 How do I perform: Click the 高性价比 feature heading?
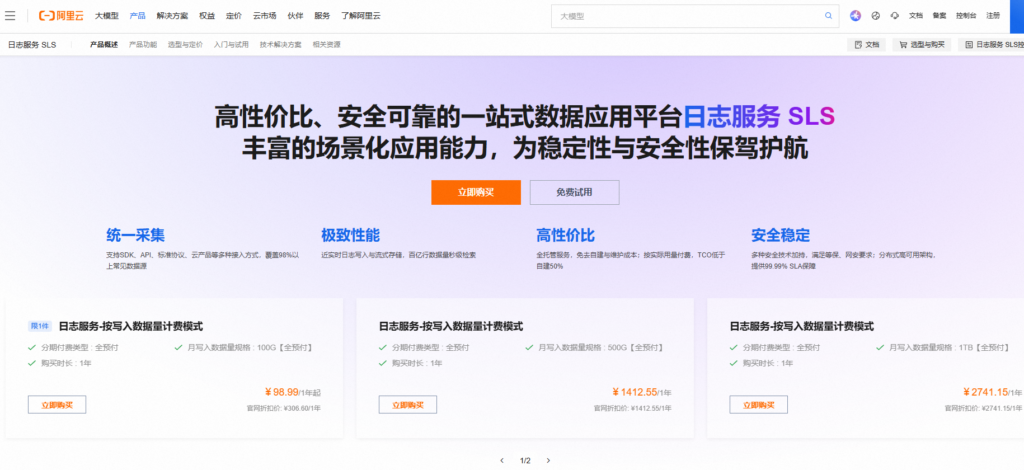pyautogui.click(x=566, y=235)
